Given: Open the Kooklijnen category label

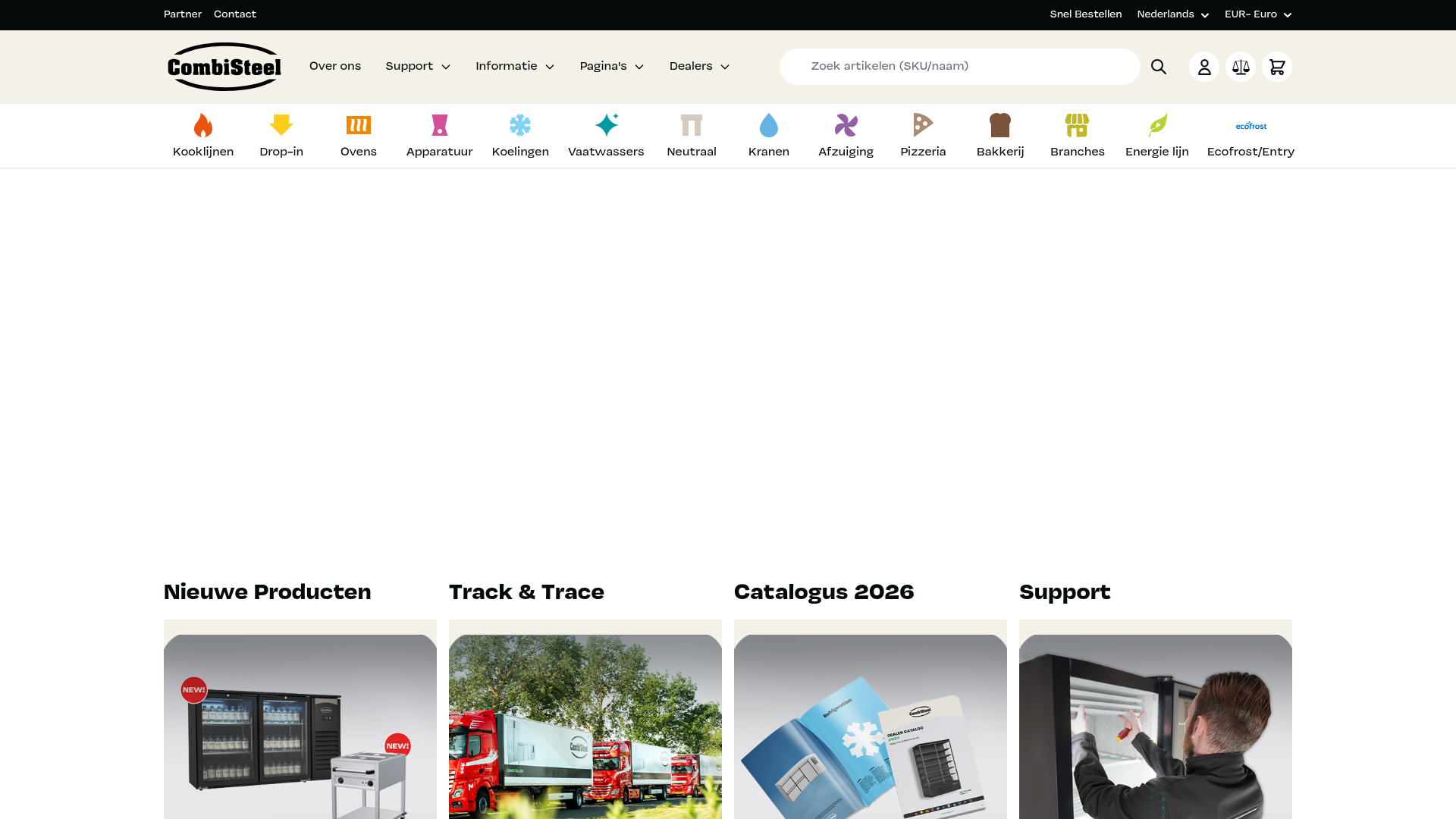Looking at the screenshot, I should tap(203, 152).
